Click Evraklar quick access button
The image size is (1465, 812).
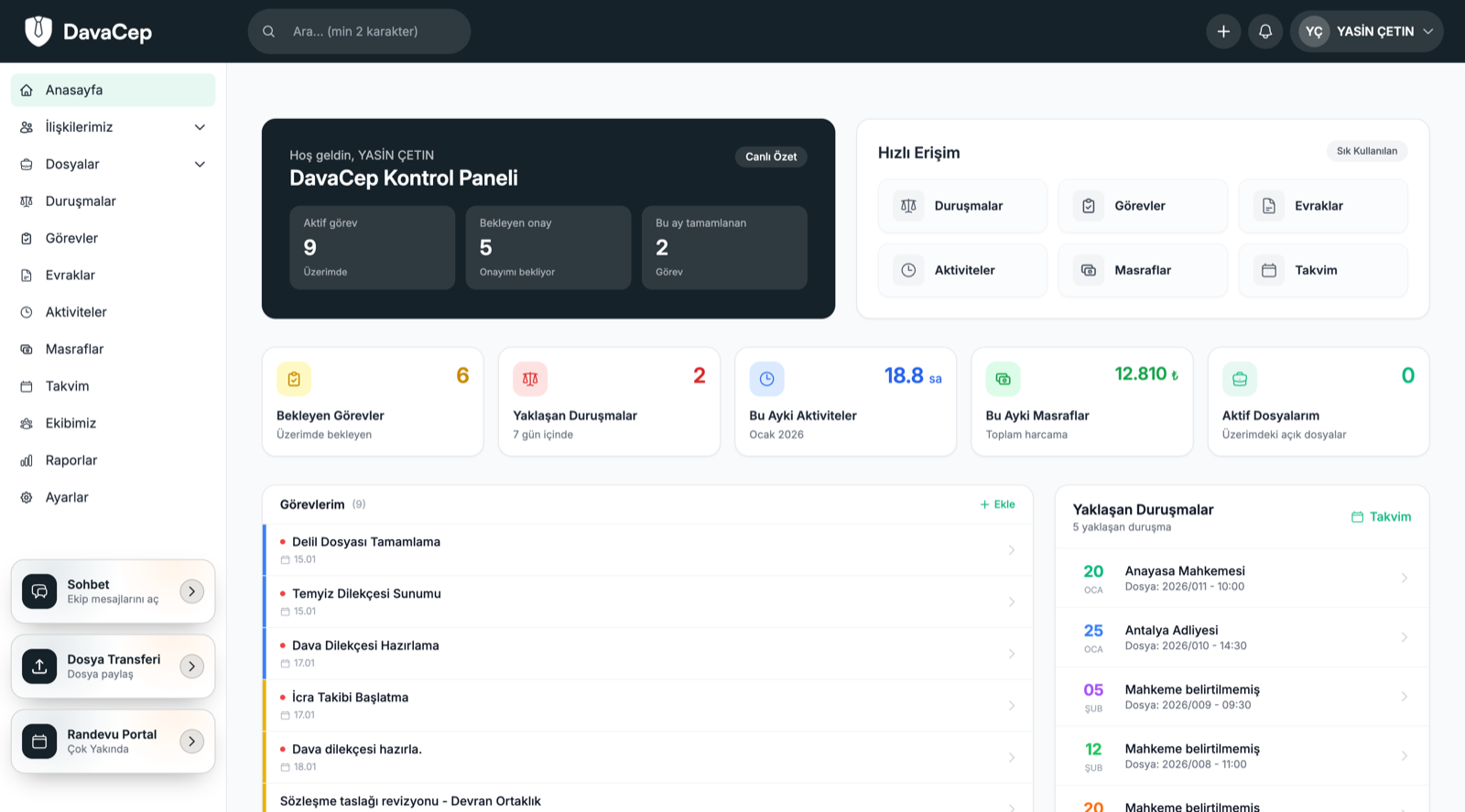tap(1323, 206)
